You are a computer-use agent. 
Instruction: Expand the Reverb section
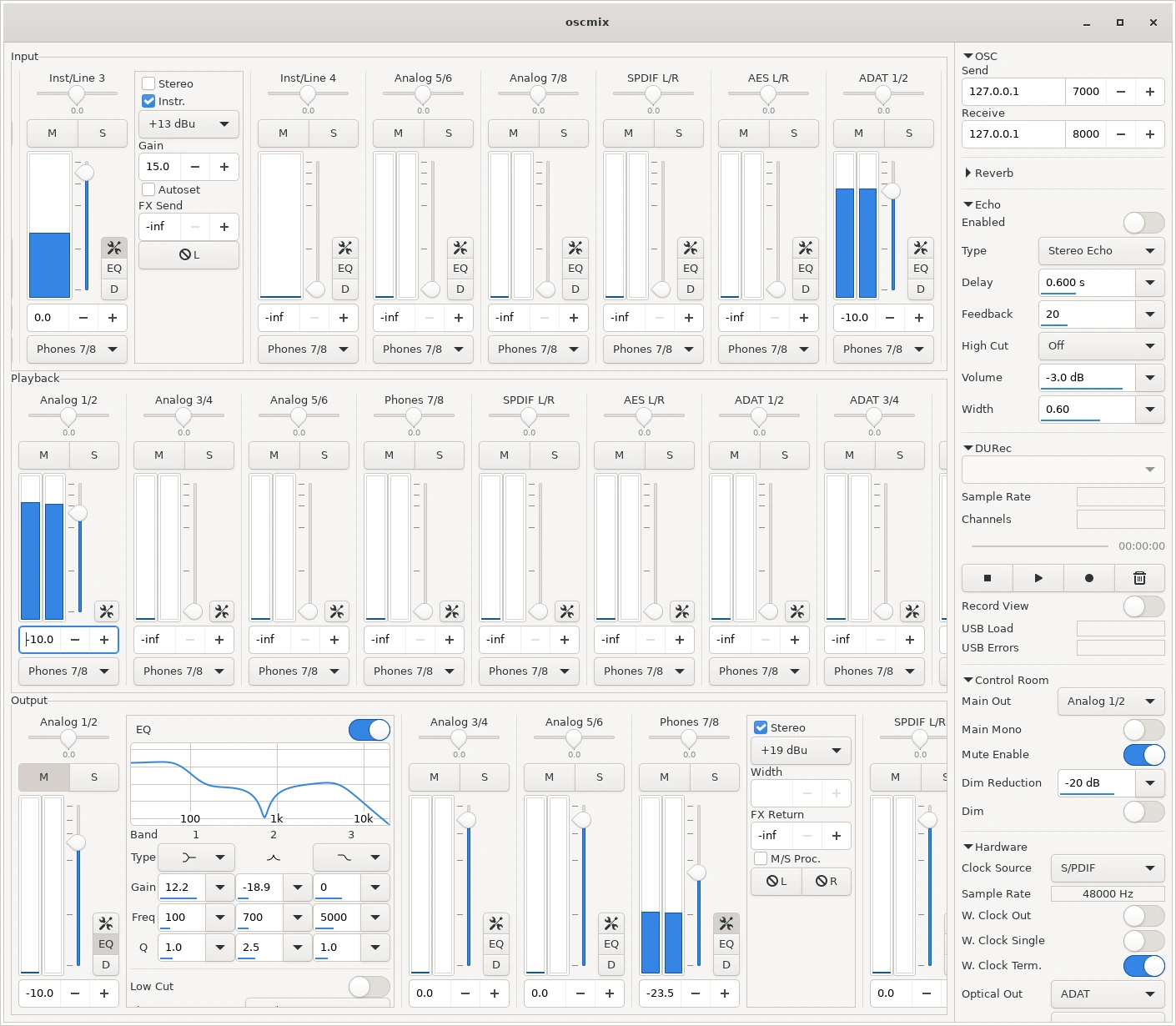[968, 174]
